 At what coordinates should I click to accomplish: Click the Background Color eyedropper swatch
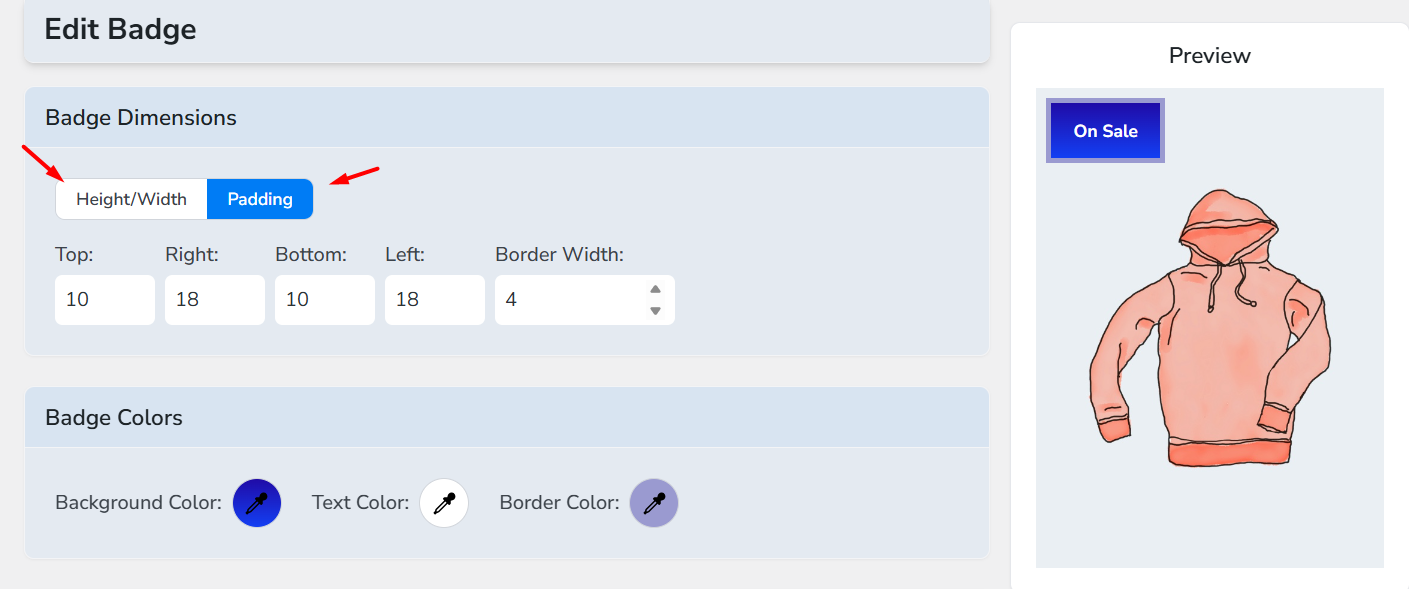257,503
